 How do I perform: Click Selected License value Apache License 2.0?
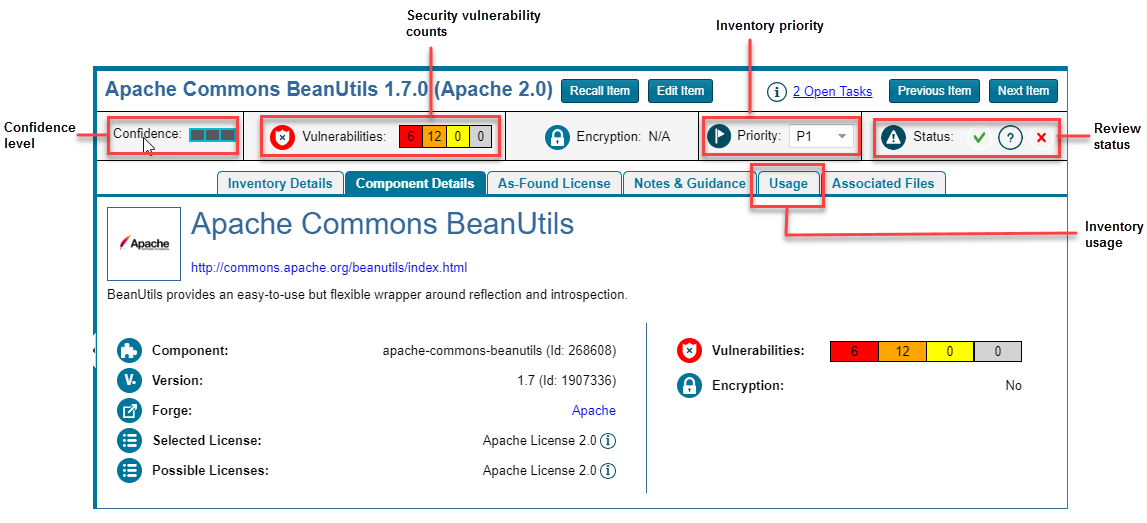point(540,441)
